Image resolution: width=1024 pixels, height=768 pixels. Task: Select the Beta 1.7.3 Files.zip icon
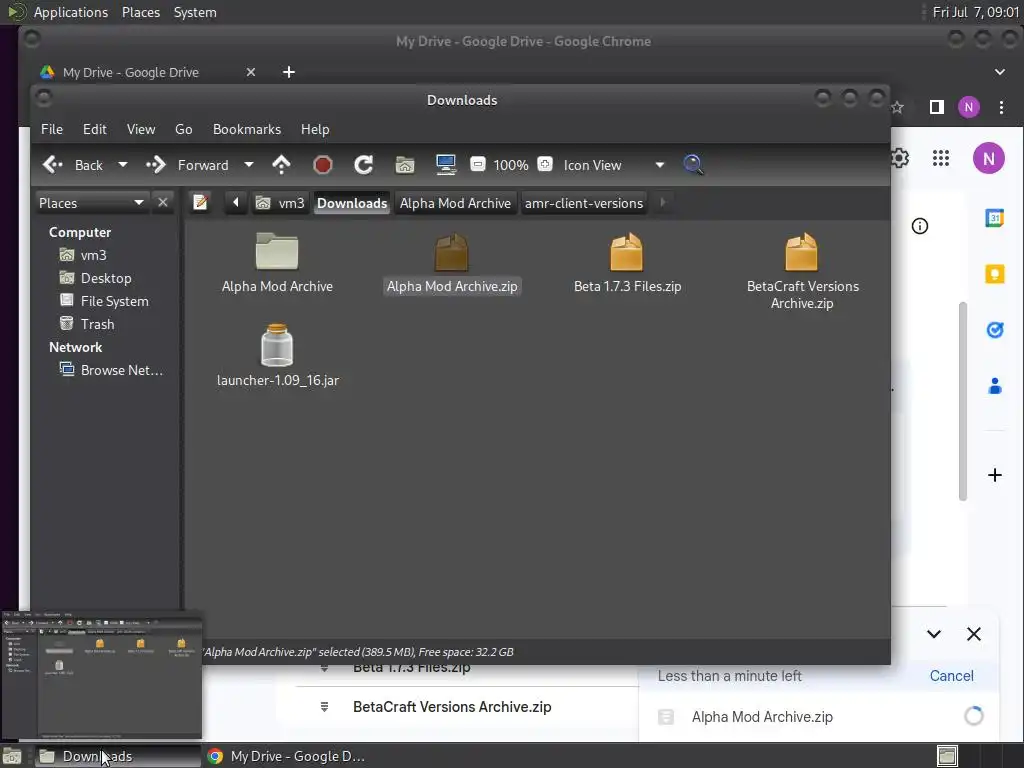pos(626,252)
